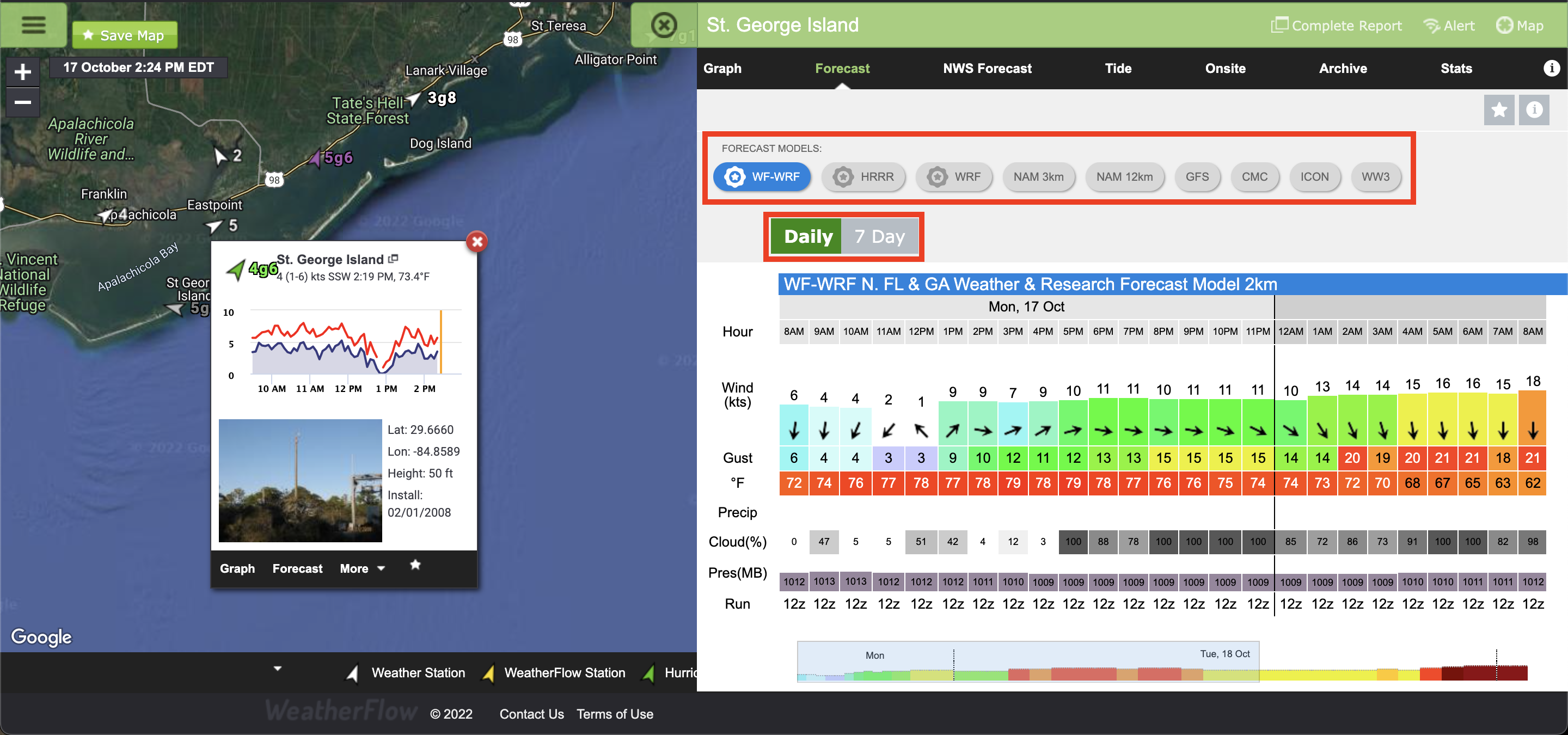Image resolution: width=1568 pixels, height=735 pixels.
Task: Open Complete Report
Action: [x=1336, y=26]
